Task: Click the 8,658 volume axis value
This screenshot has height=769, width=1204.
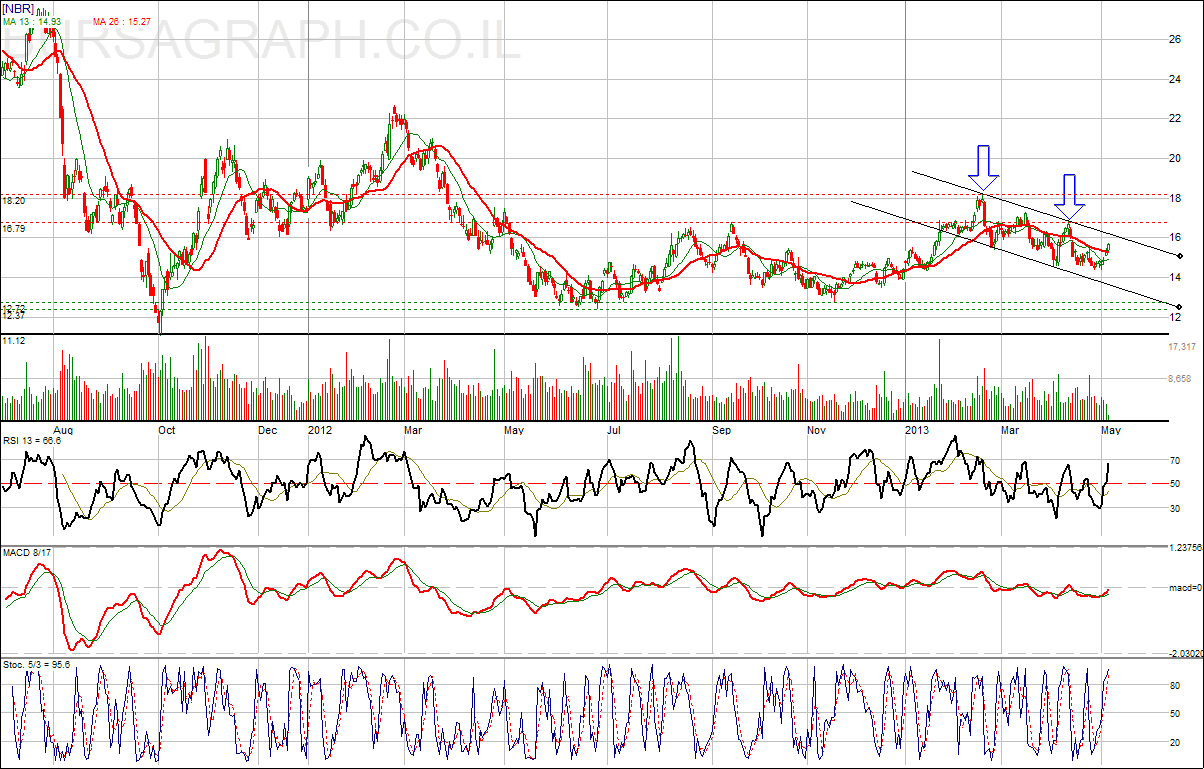Action: tap(1182, 379)
